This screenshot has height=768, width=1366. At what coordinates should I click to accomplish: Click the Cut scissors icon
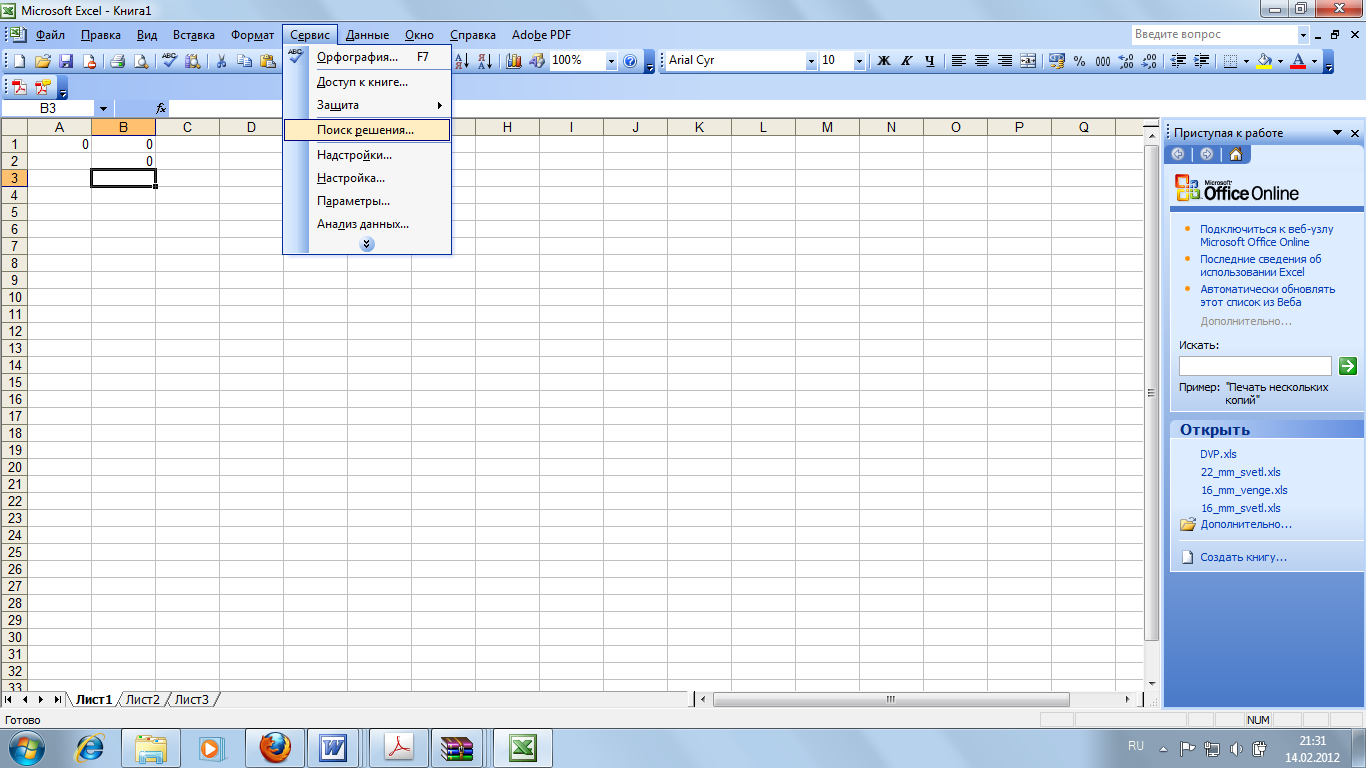point(221,61)
